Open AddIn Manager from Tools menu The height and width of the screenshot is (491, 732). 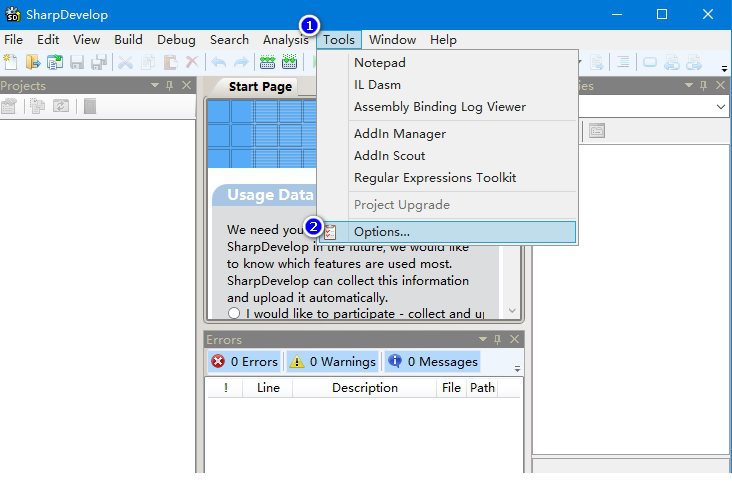tap(448, 133)
